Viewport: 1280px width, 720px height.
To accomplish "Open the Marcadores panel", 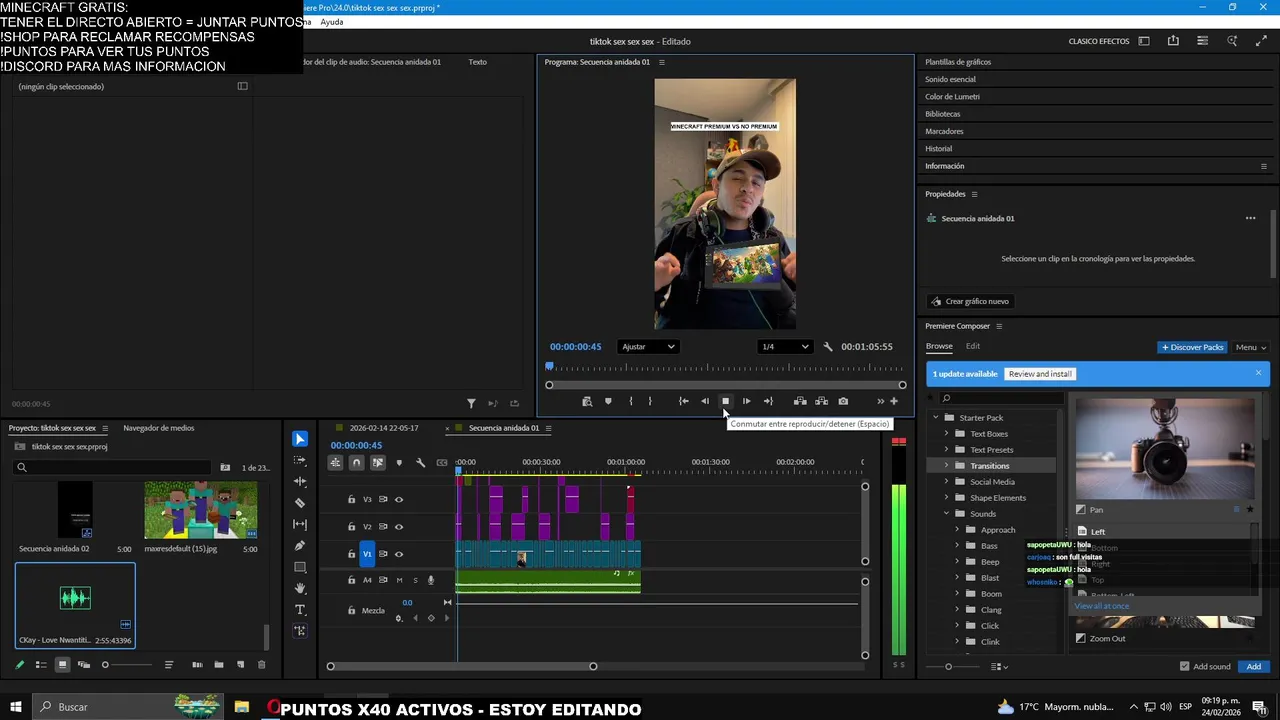I will click(944, 131).
